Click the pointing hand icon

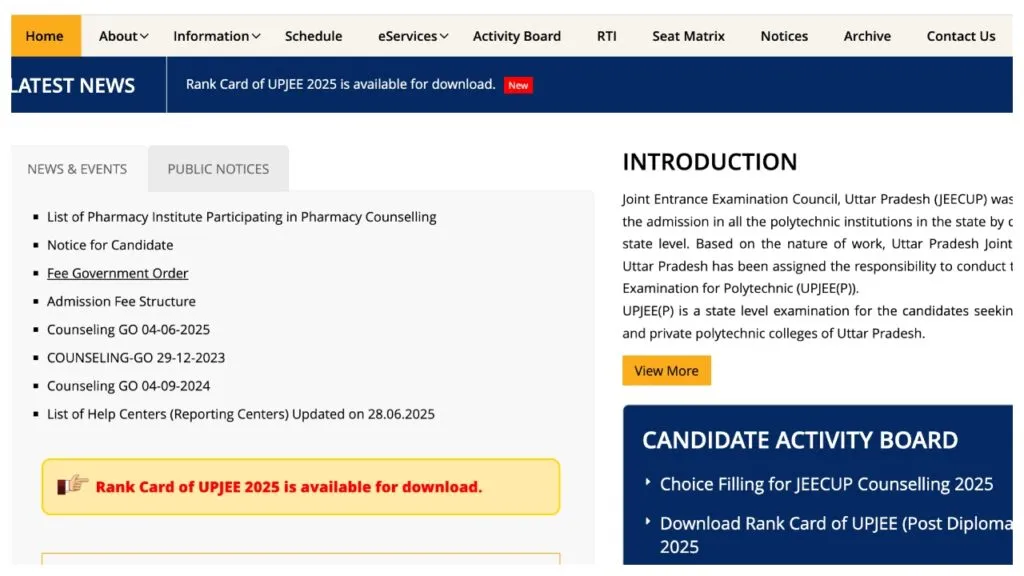click(73, 486)
